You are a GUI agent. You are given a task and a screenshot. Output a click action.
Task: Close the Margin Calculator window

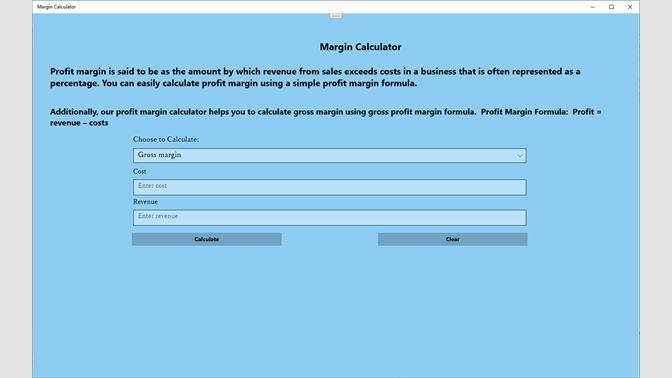click(x=630, y=7)
